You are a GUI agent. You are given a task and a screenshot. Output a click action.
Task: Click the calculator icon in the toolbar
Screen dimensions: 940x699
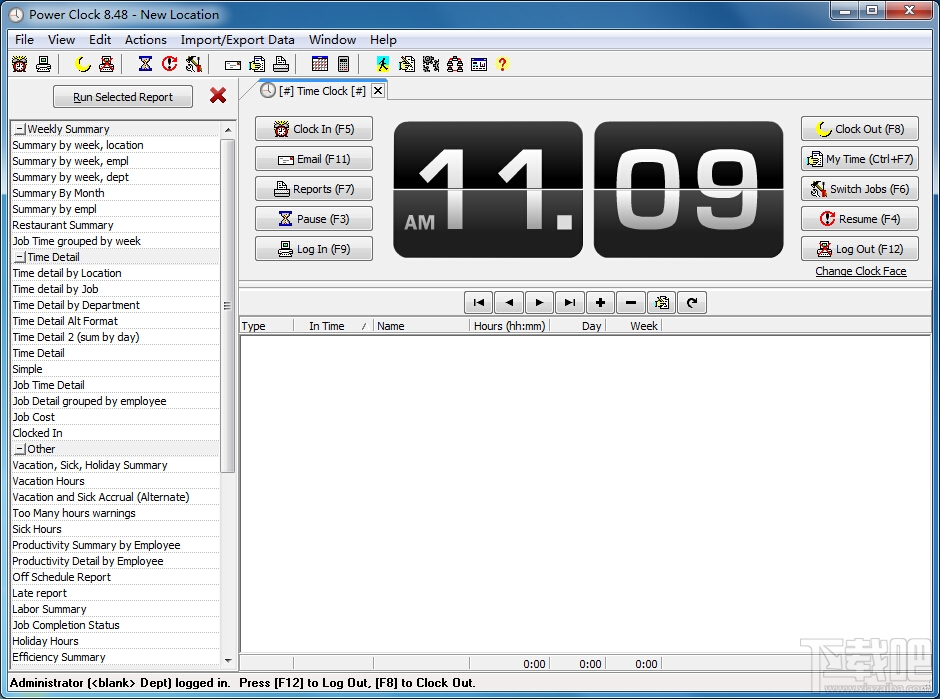point(343,64)
